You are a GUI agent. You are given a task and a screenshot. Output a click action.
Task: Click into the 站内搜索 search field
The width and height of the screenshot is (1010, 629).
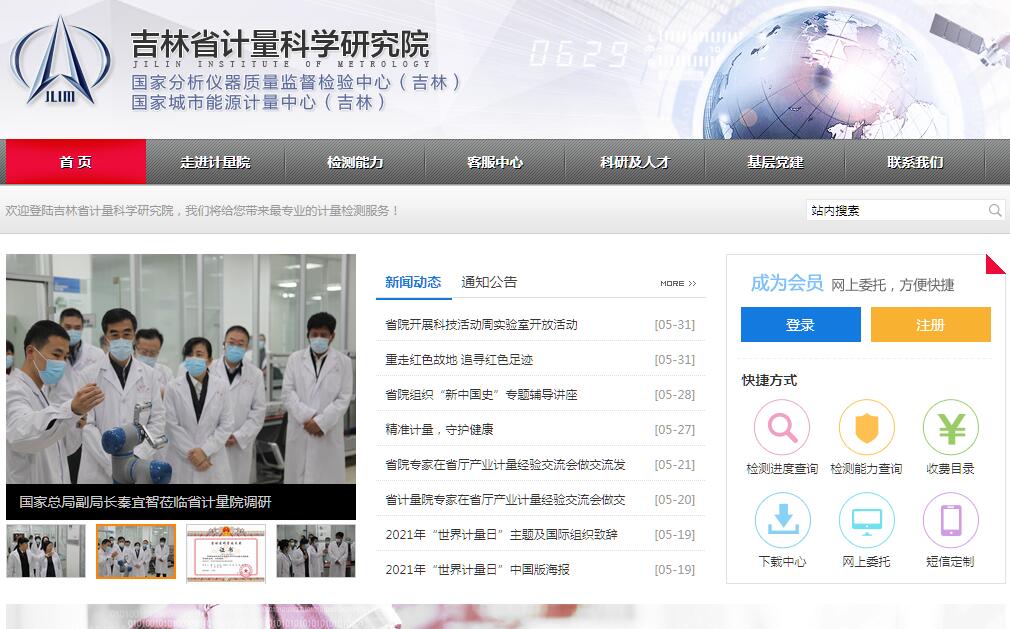895,210
